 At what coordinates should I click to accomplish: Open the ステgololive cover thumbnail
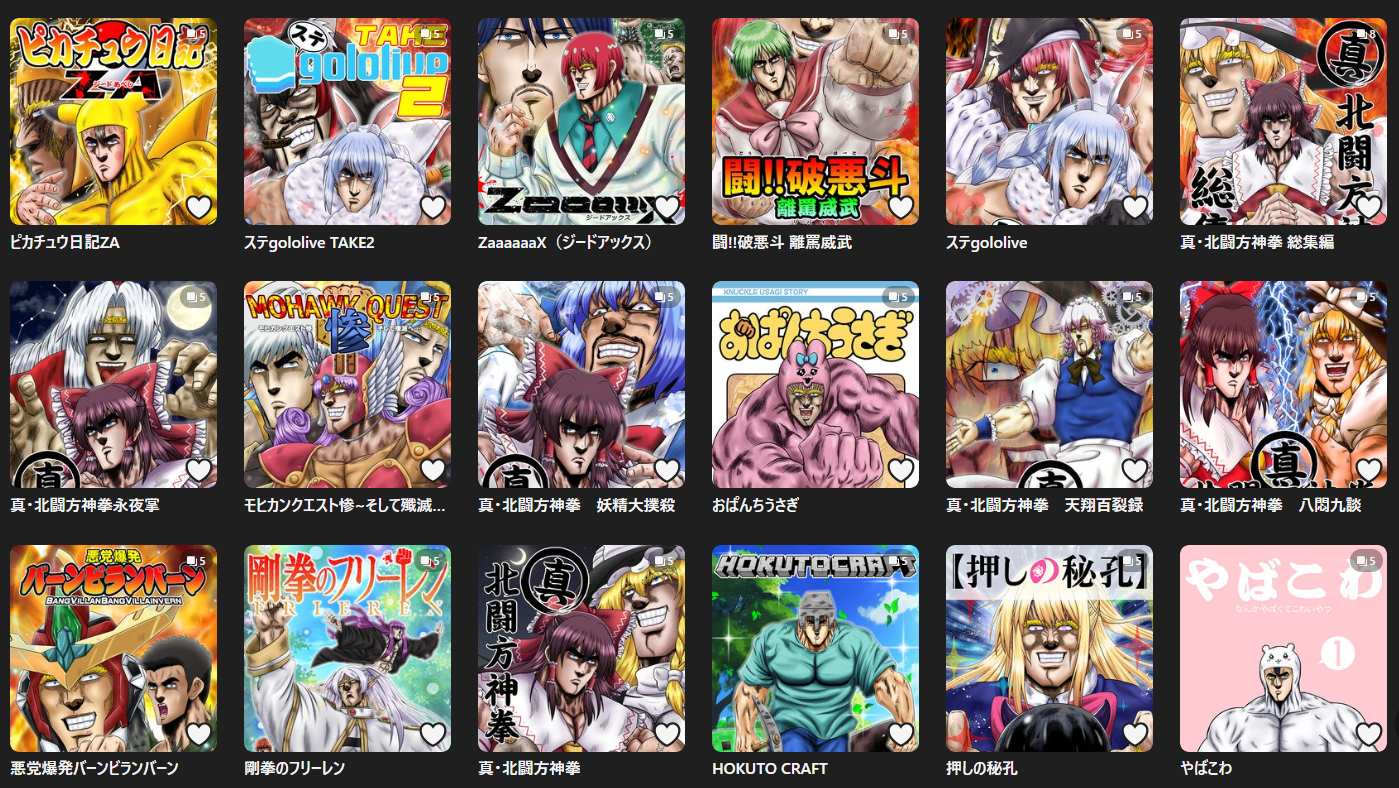pyautogui.click(x=1049, y=121)
